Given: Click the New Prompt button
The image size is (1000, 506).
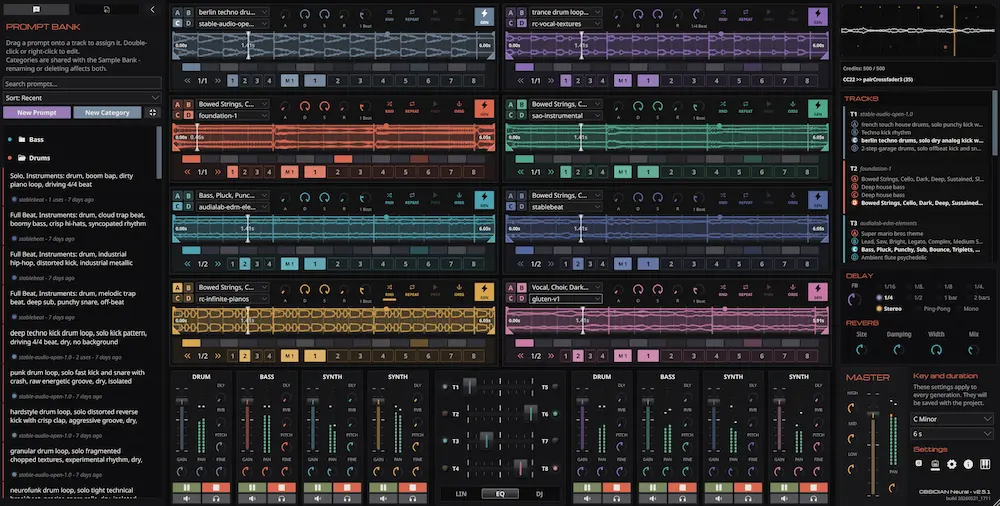Looking at the screenshot, I should point(37,112).
